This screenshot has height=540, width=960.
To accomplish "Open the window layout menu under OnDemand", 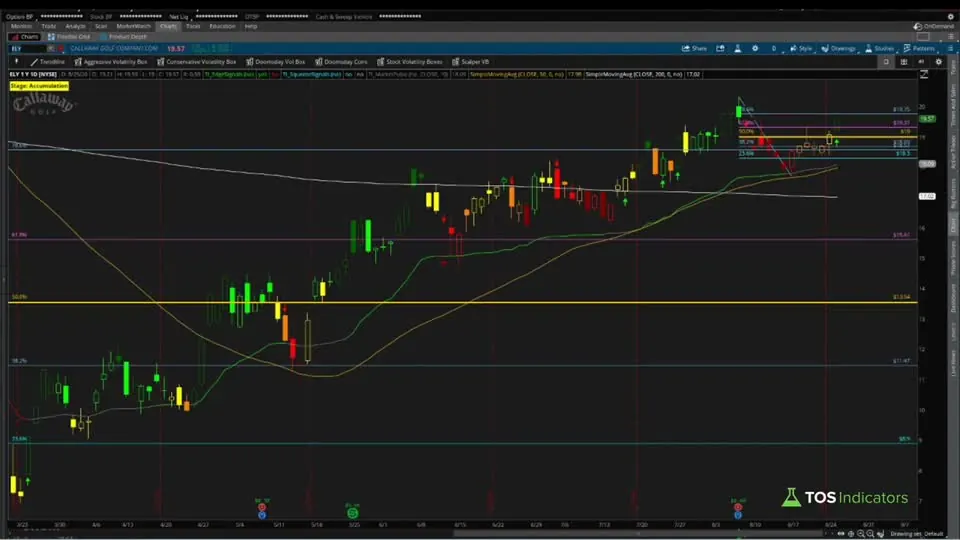I will [x=950, y=37].
